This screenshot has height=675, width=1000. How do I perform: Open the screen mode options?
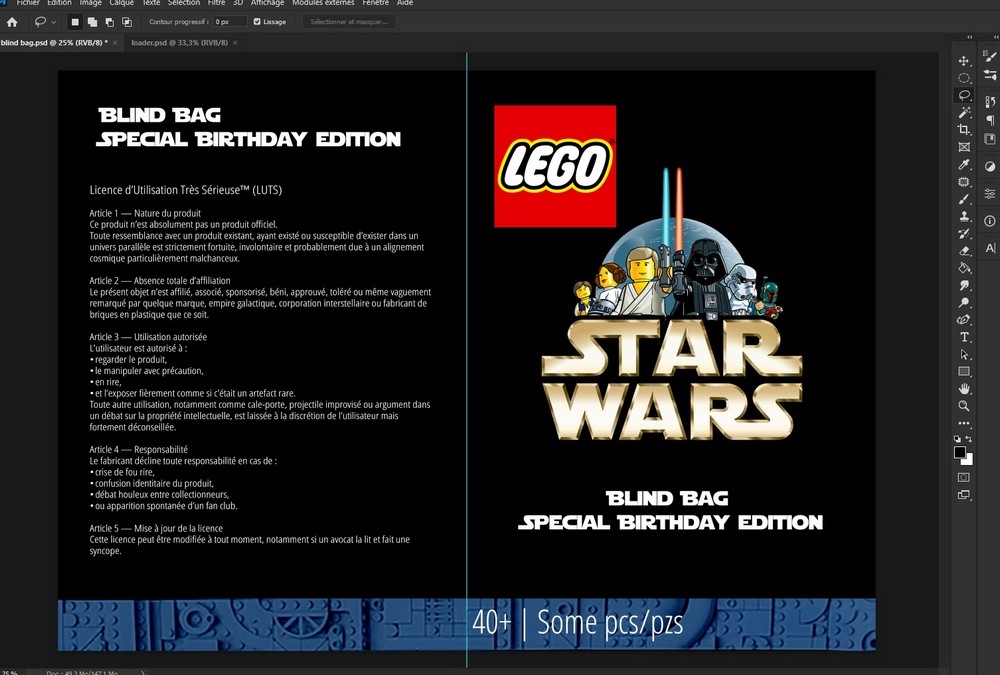[964, 495]
